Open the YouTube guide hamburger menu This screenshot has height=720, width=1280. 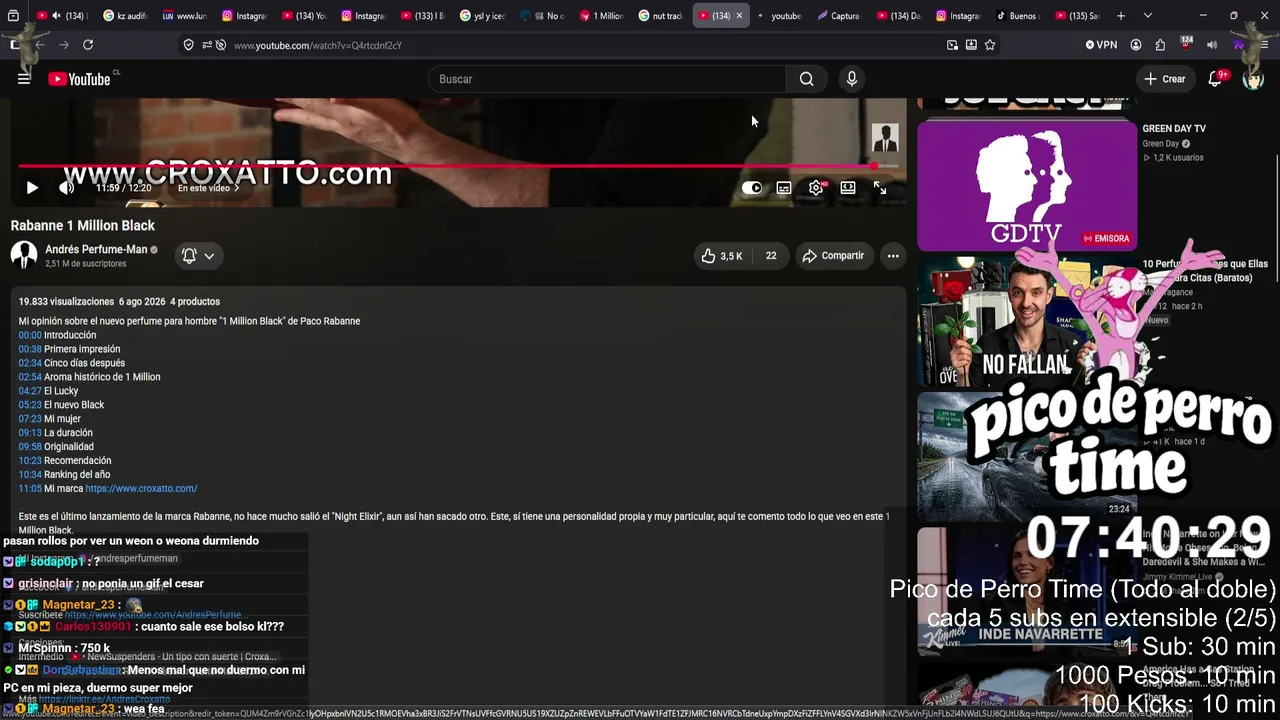[x=24, y=79]
